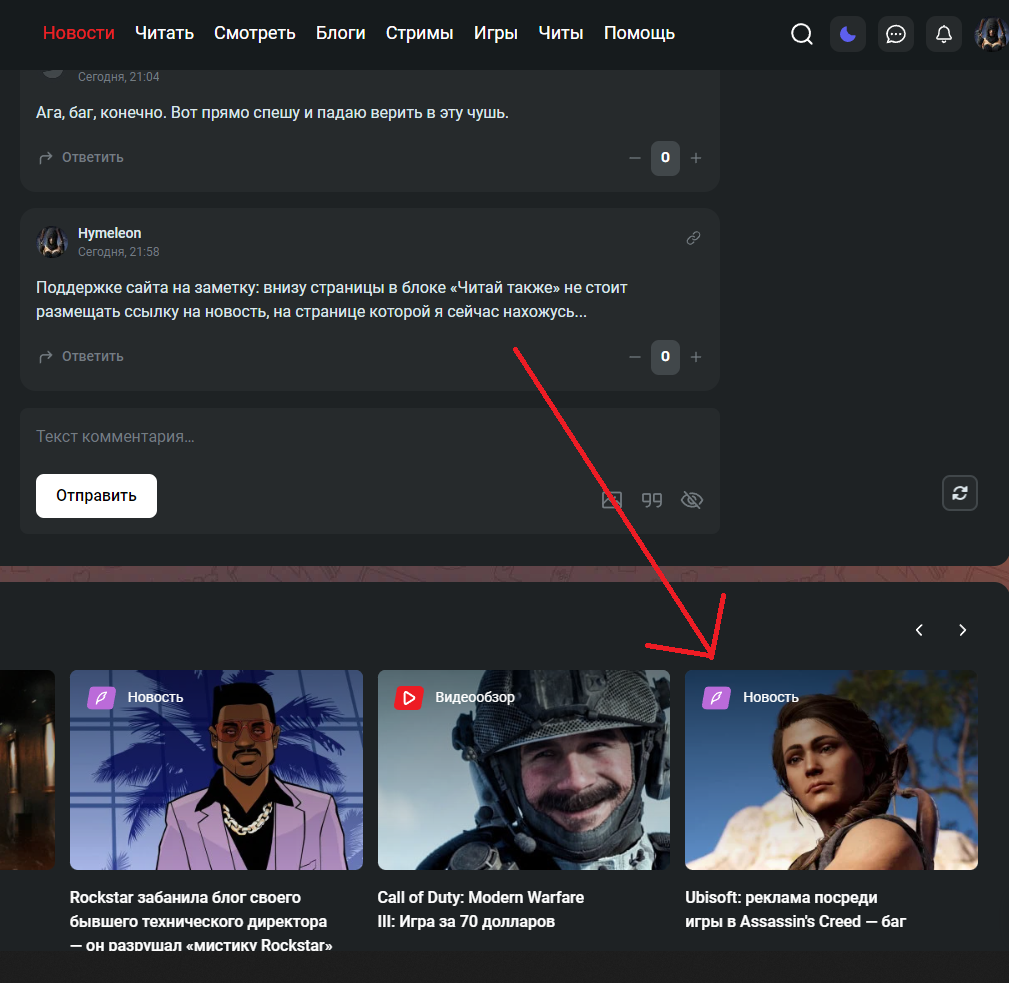Copy permalink of Hymeleon's comment
The image size is (1009, 983).
pos(693,238)
